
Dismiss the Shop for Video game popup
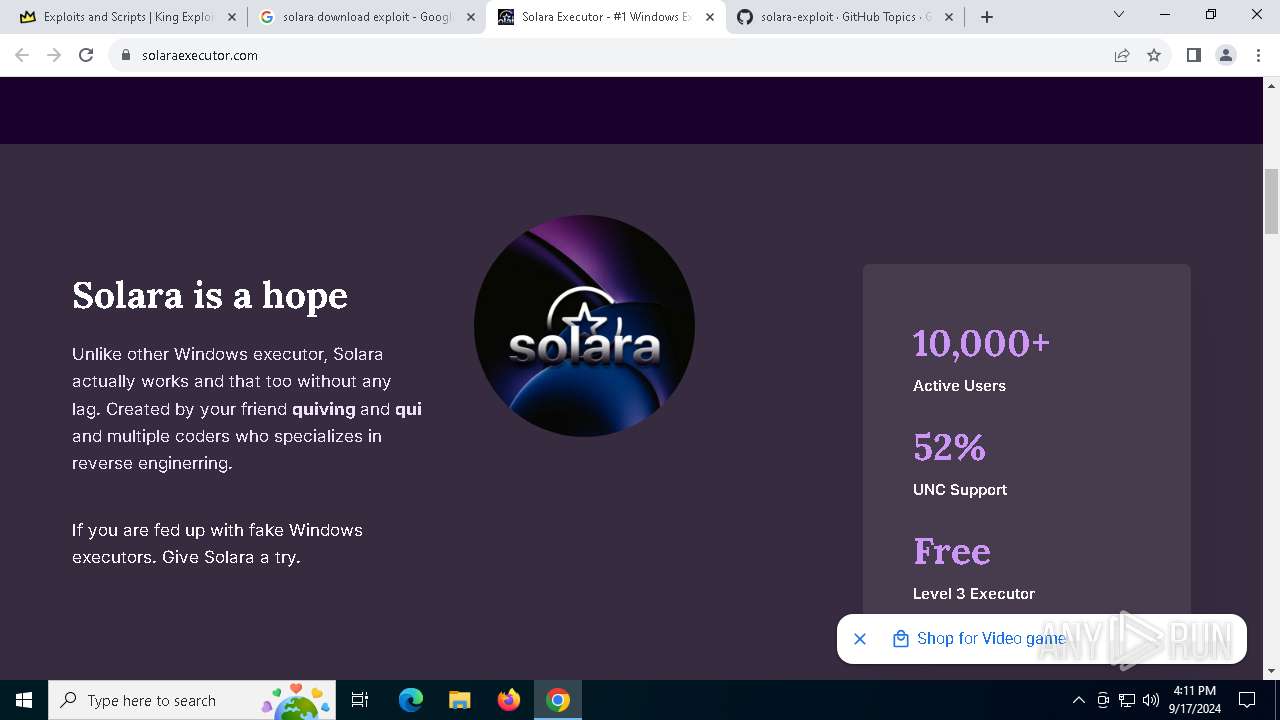coord(860,639)
